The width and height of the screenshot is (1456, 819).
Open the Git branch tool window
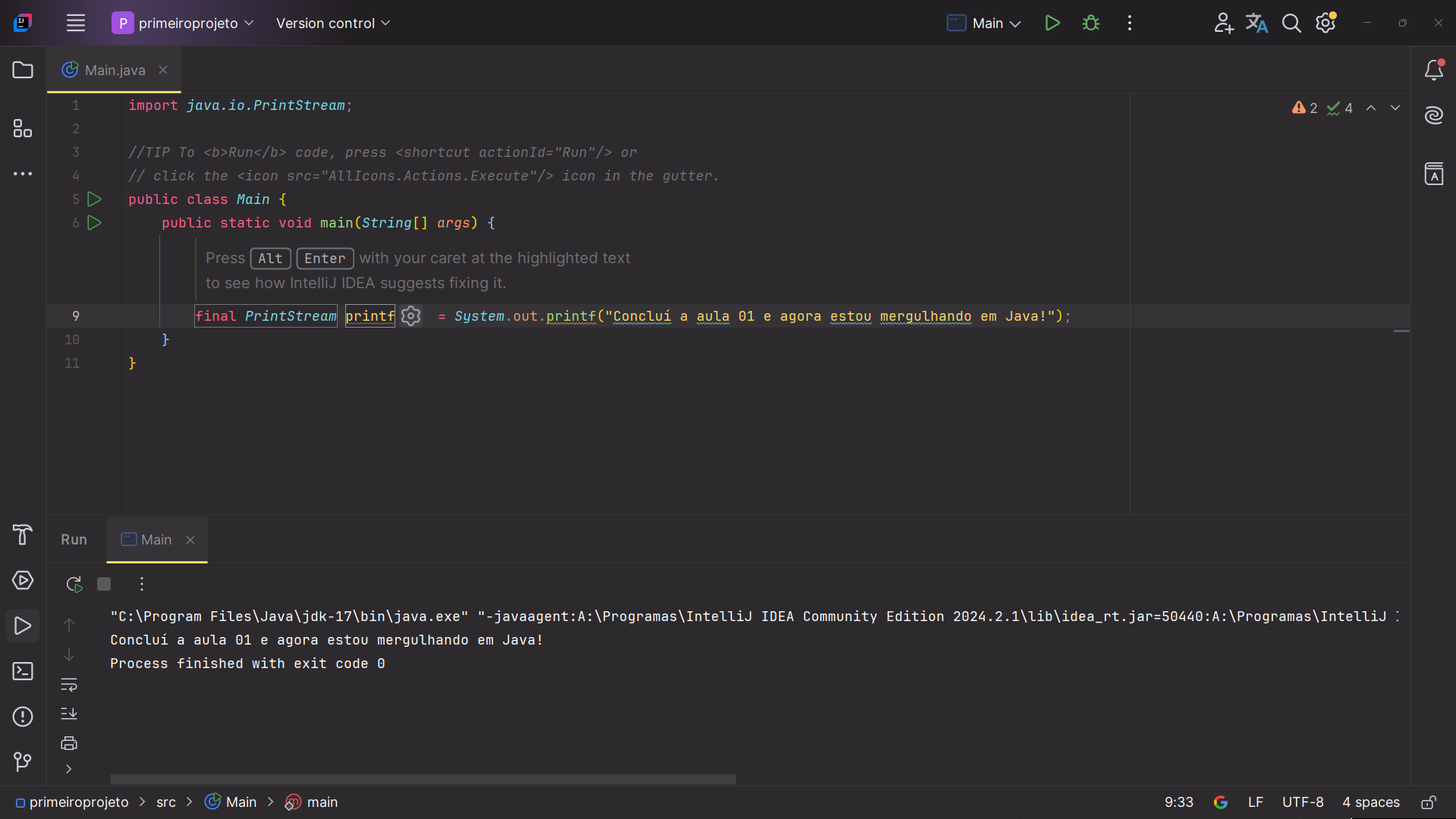tap(23, 761)
